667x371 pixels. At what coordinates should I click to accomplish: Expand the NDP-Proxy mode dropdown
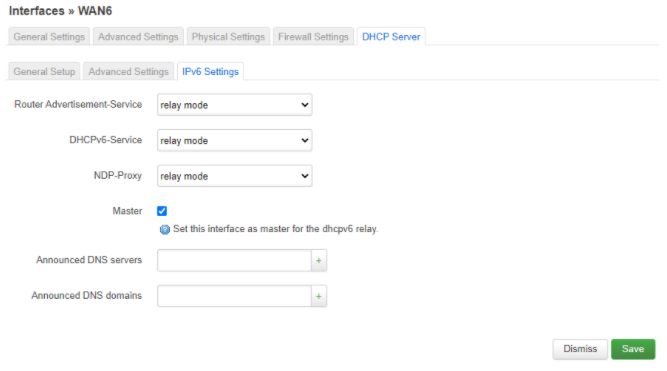click(234, 176)
